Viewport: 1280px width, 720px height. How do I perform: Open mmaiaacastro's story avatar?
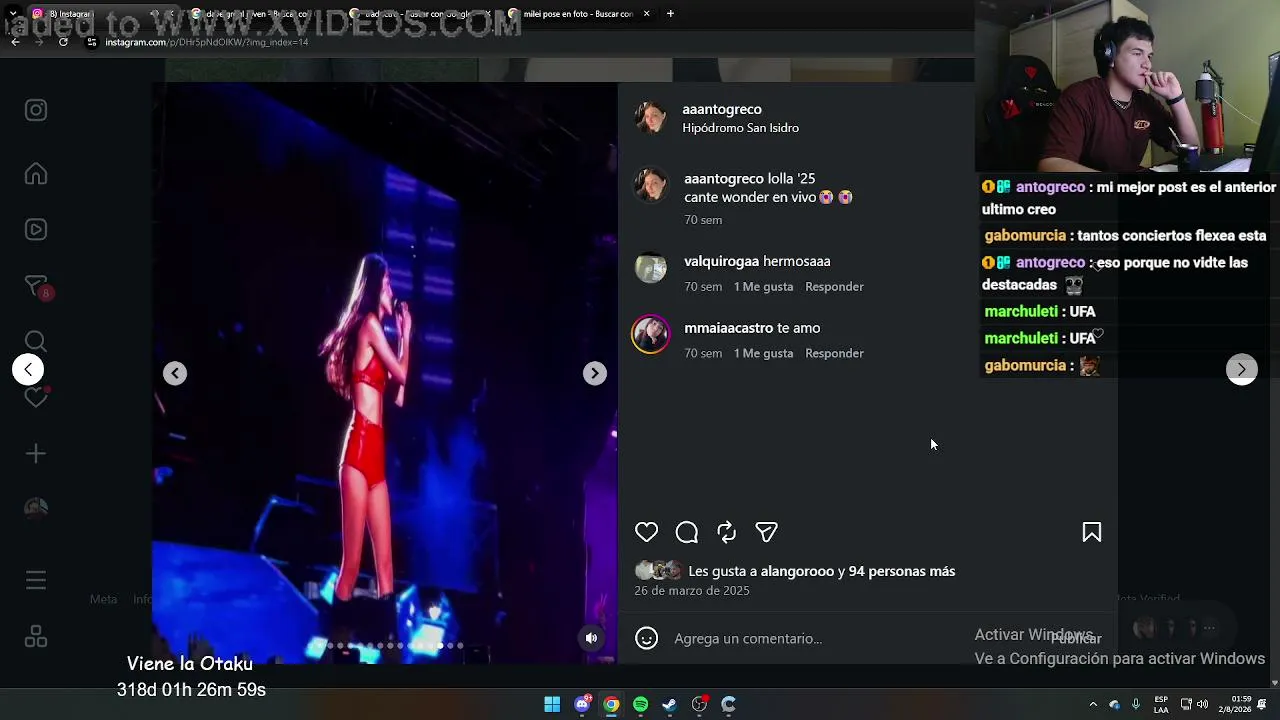(651, 335)
